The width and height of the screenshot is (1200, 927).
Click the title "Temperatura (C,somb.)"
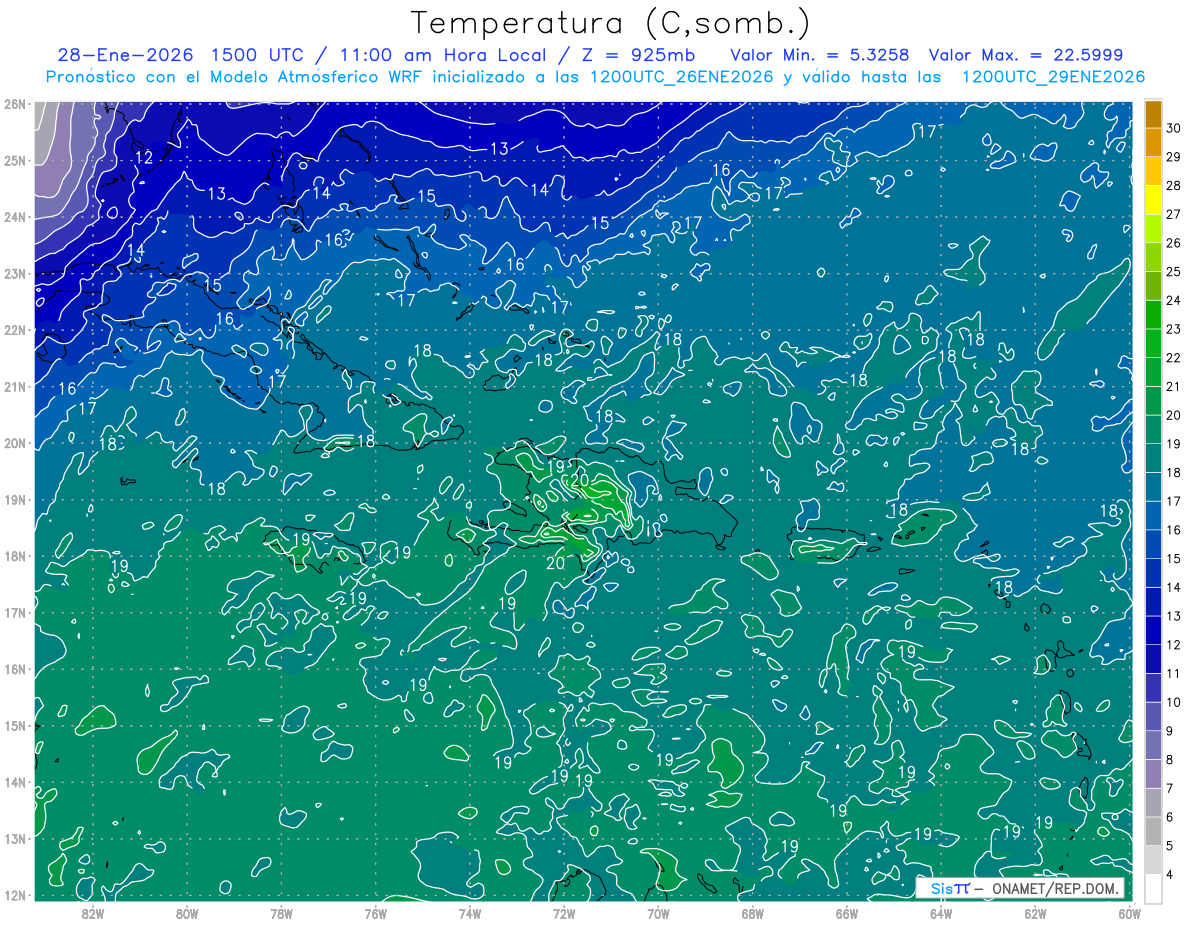pos(610,23)
